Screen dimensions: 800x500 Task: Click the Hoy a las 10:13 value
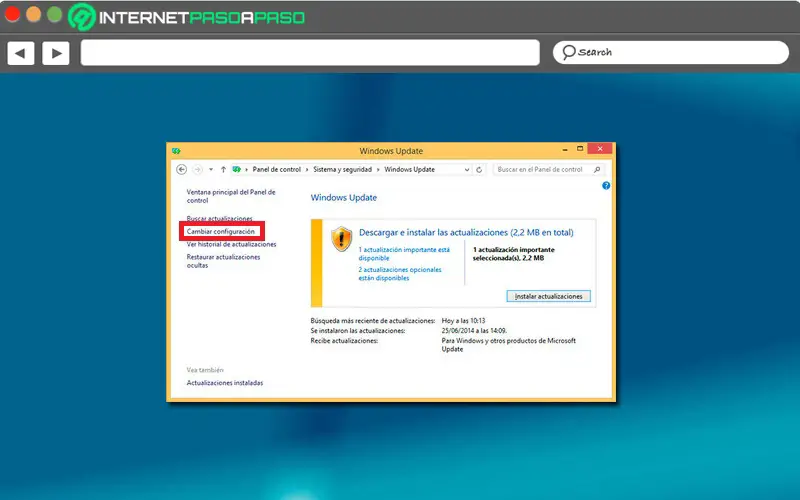coord(463,321)
